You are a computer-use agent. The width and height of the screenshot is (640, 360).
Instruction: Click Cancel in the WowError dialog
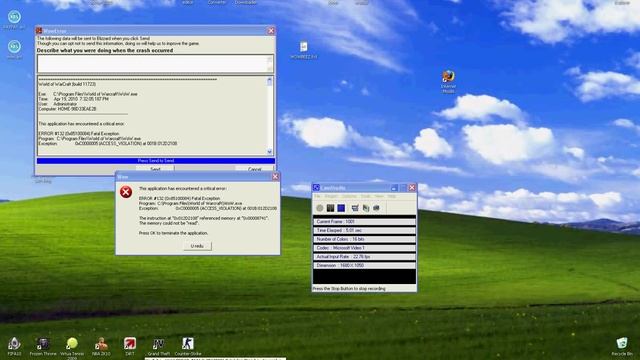255,169
